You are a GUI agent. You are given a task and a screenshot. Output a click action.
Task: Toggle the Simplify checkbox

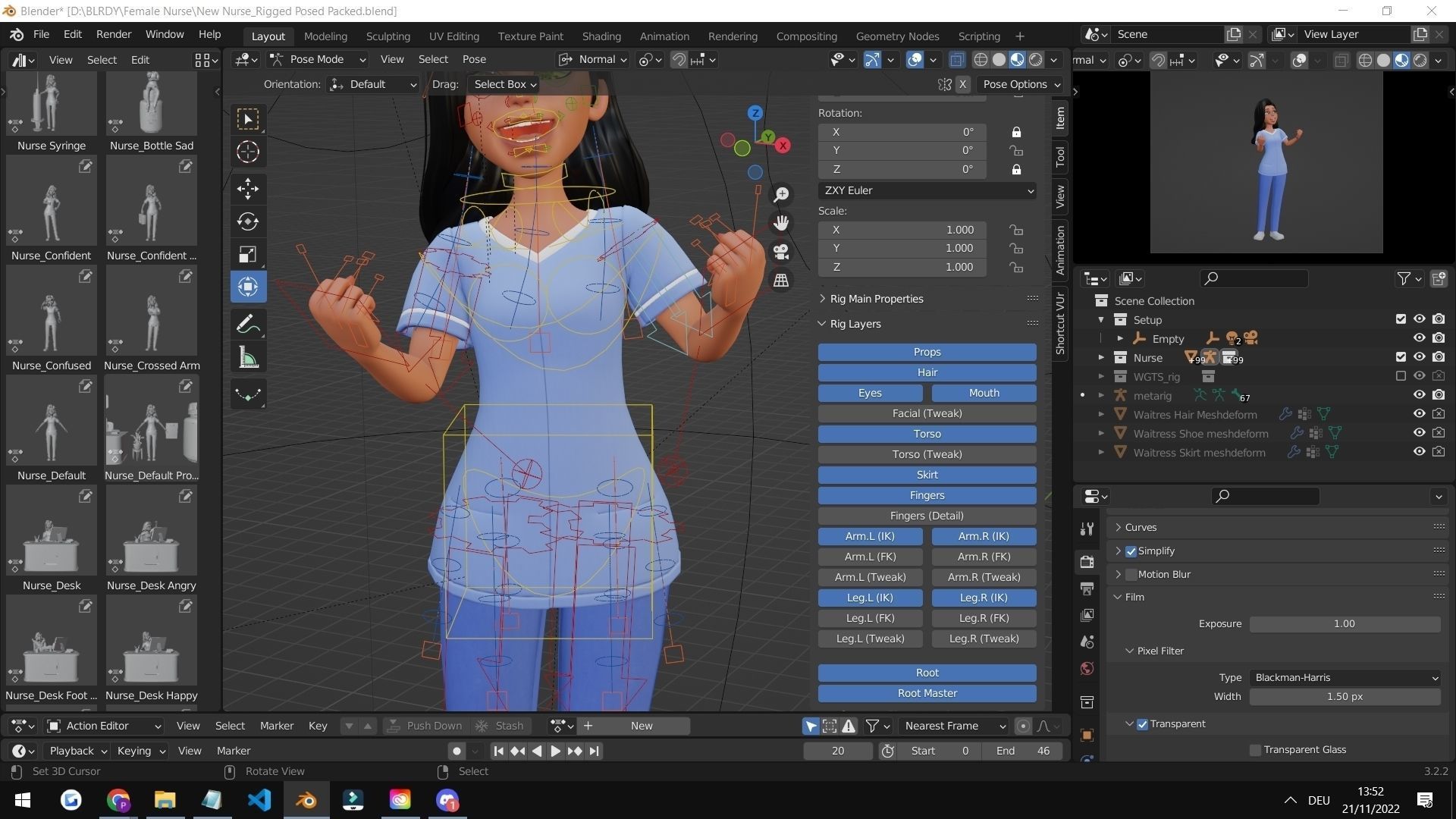[1131, 551]
